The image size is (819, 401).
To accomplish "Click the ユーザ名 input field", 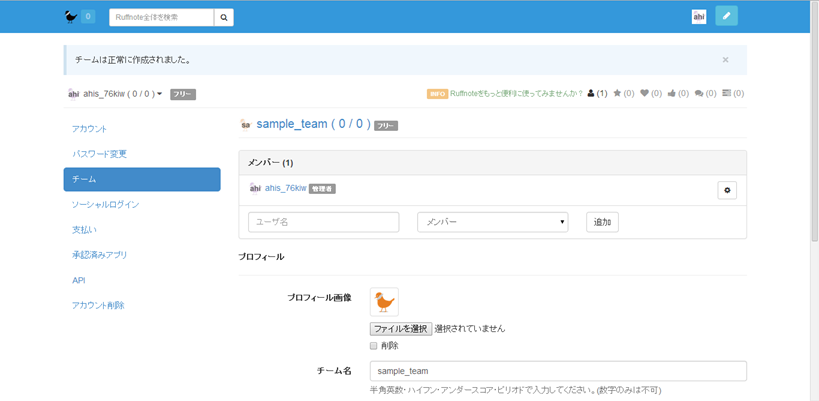I will 323,222.
